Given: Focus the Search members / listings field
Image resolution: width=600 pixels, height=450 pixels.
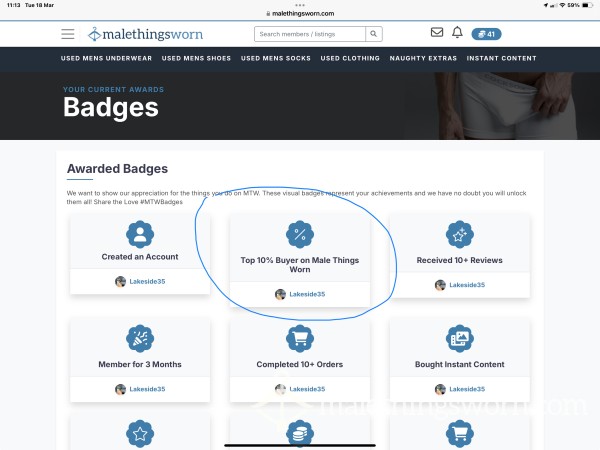Looking at the screenshot, I should pyautogui.click(x=310, y=34).
